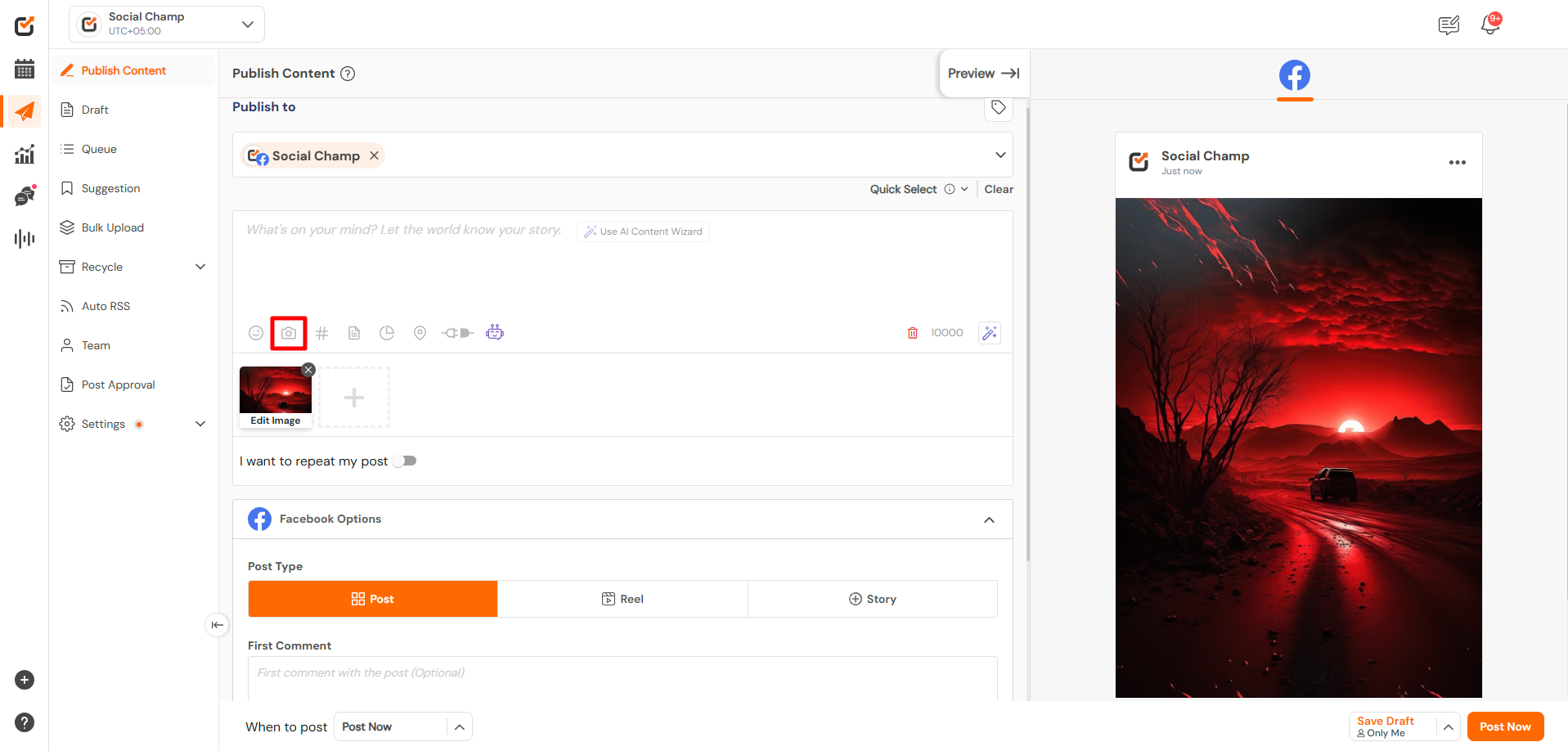
Task: Open Queue in sidebar
Action: click(x=134, y=149)
